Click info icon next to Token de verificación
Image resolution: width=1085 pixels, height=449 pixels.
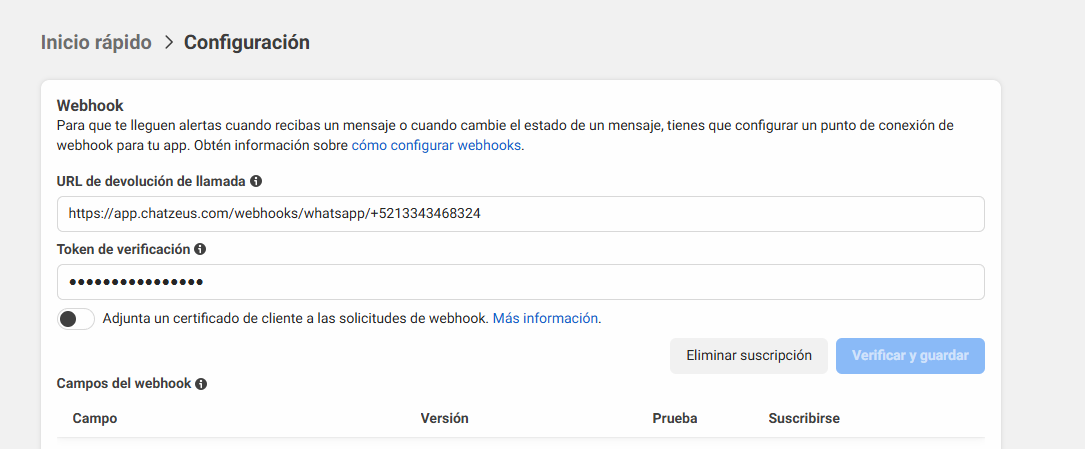click(x=200, y=249)
